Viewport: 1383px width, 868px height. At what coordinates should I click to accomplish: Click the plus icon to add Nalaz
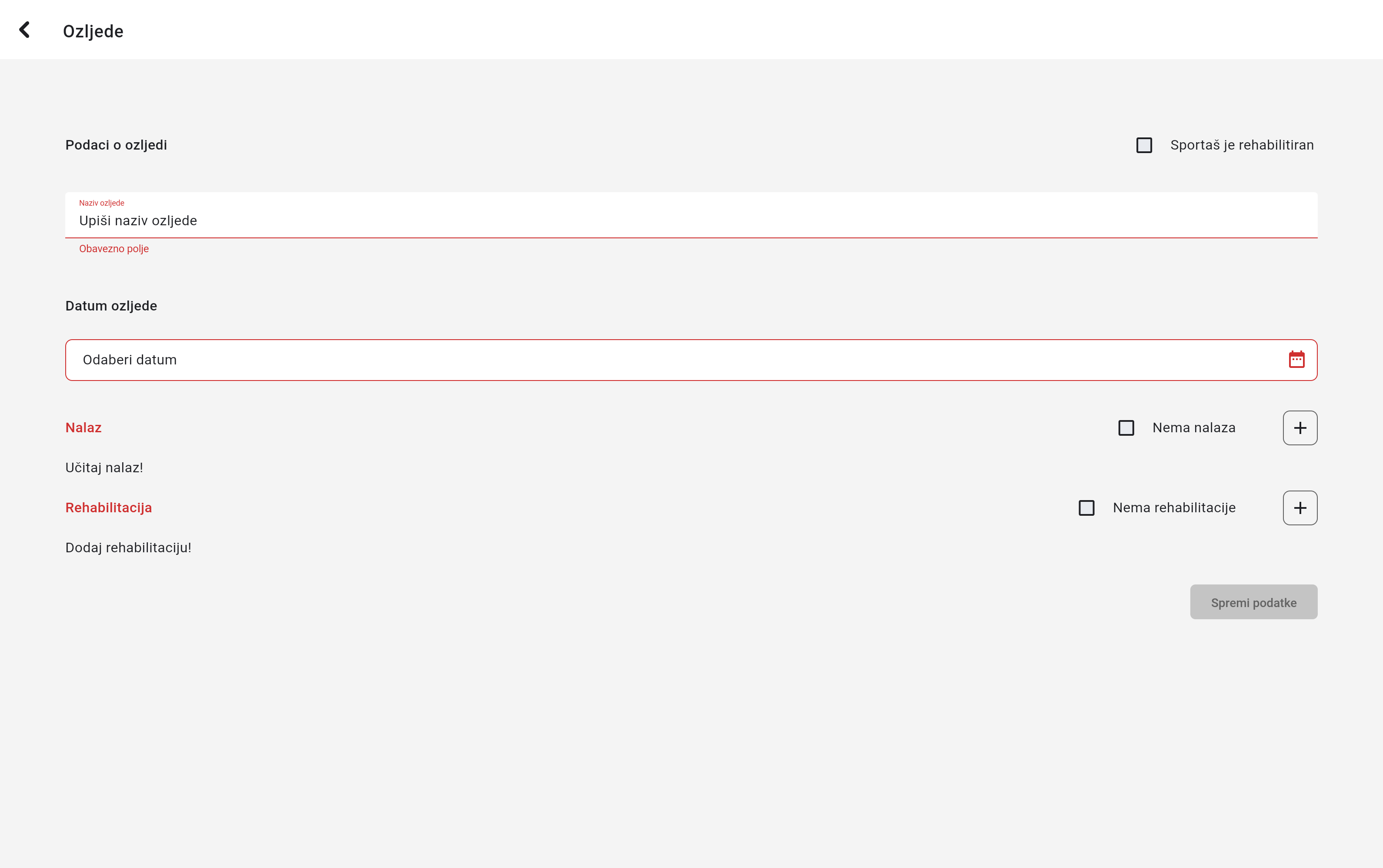[x=1300, y=427]
